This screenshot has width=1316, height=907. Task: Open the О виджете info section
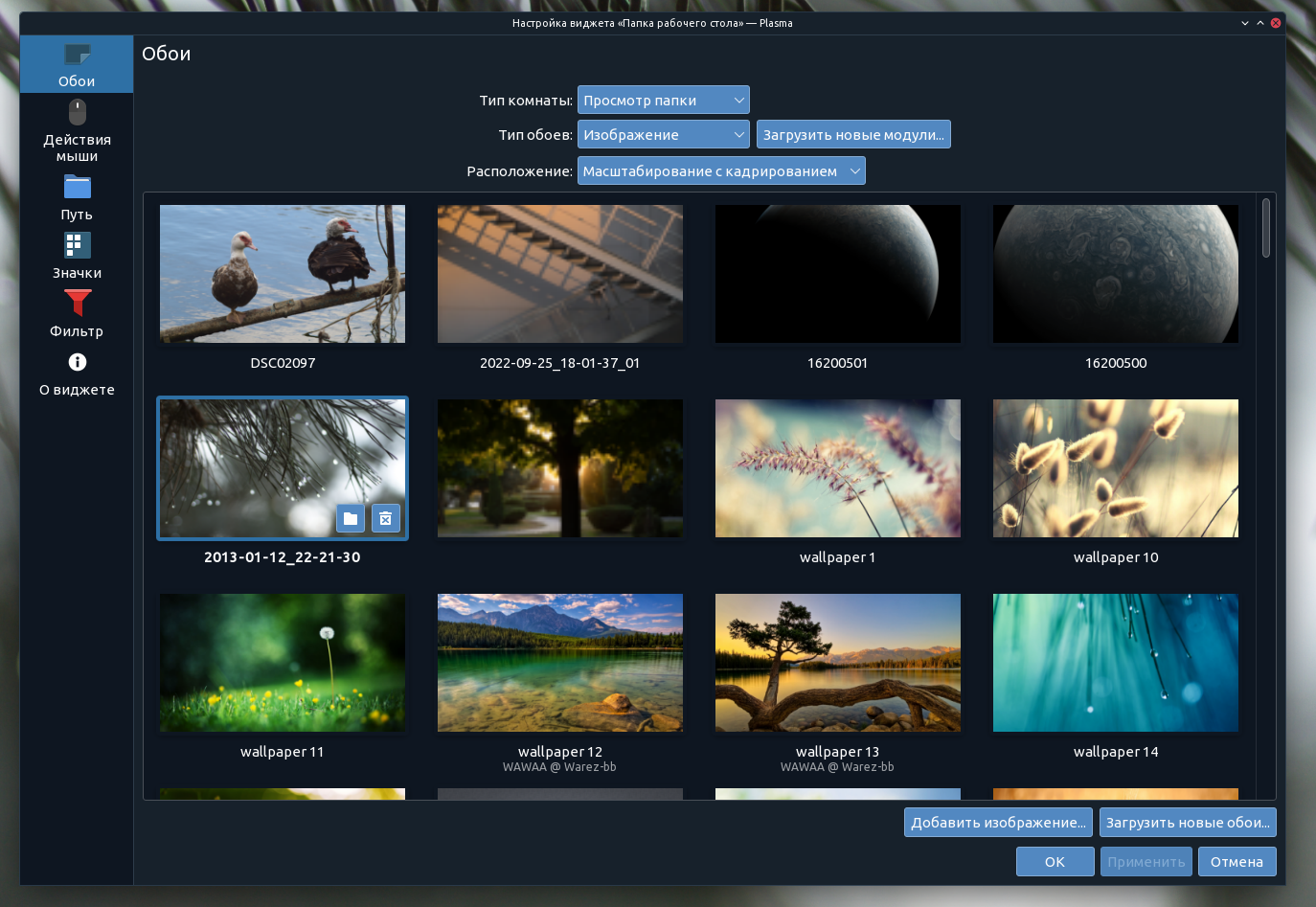click(x=77, y=373)
